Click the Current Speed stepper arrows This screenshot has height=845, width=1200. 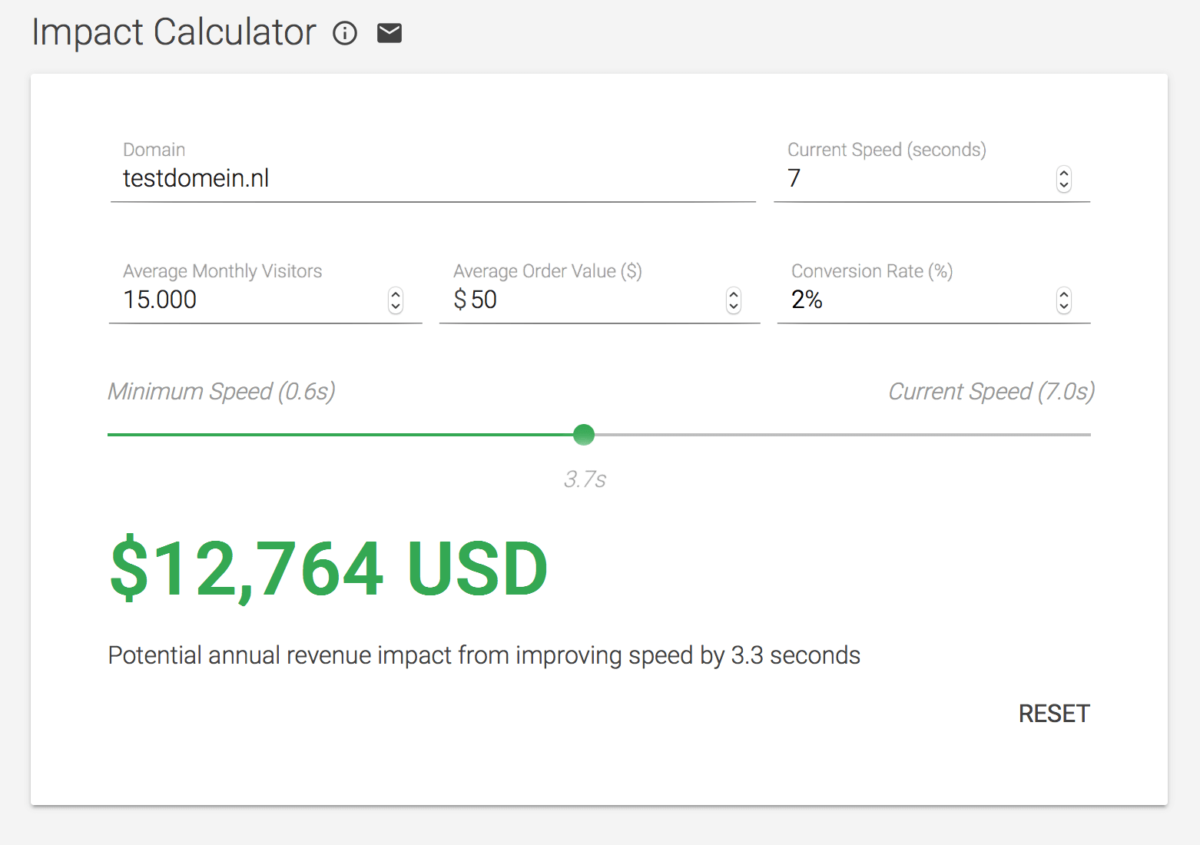[x=1064, y=180]
